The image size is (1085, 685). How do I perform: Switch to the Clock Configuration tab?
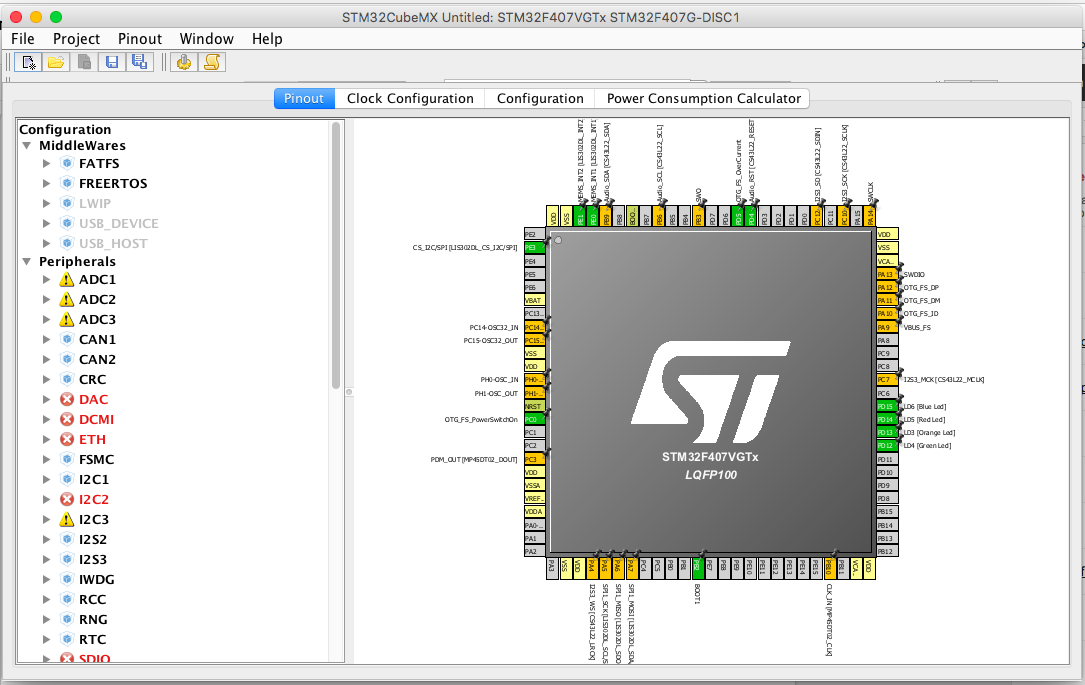[410, 98]
